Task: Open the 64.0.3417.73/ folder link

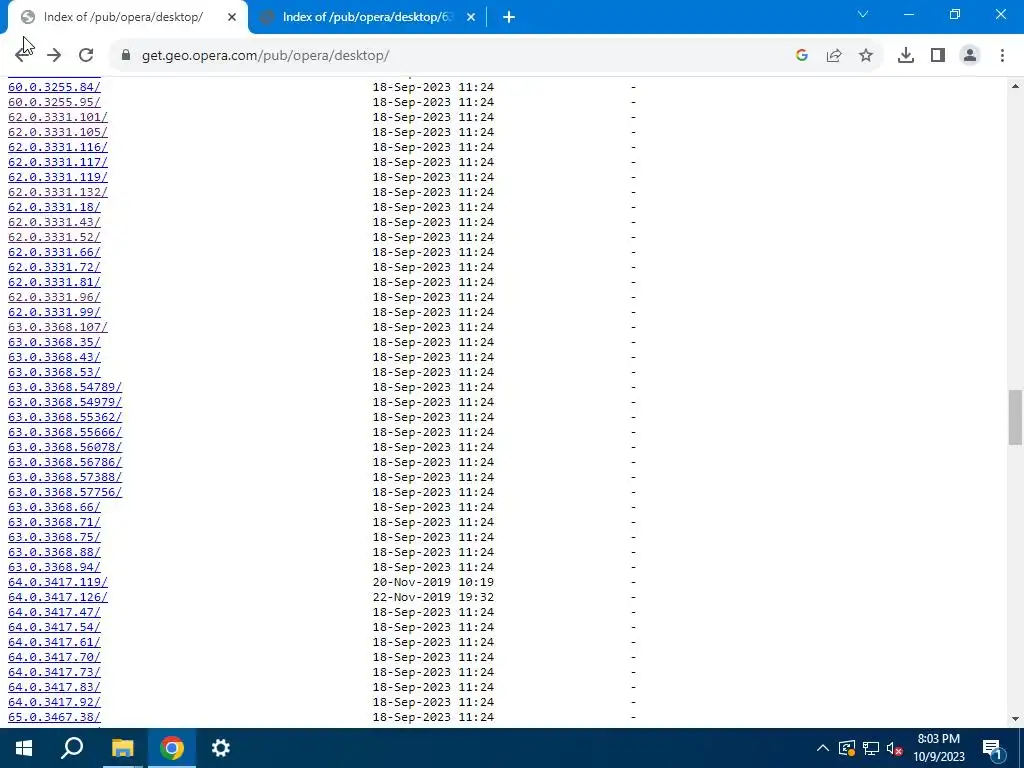Action: tap(54, 673)
